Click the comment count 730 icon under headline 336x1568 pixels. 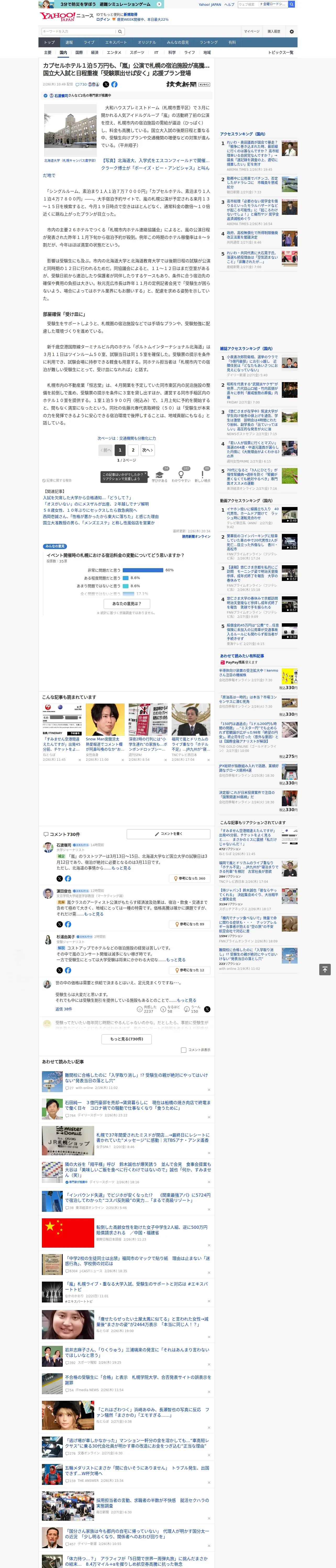pyautogui.click(x=81, y=85)
